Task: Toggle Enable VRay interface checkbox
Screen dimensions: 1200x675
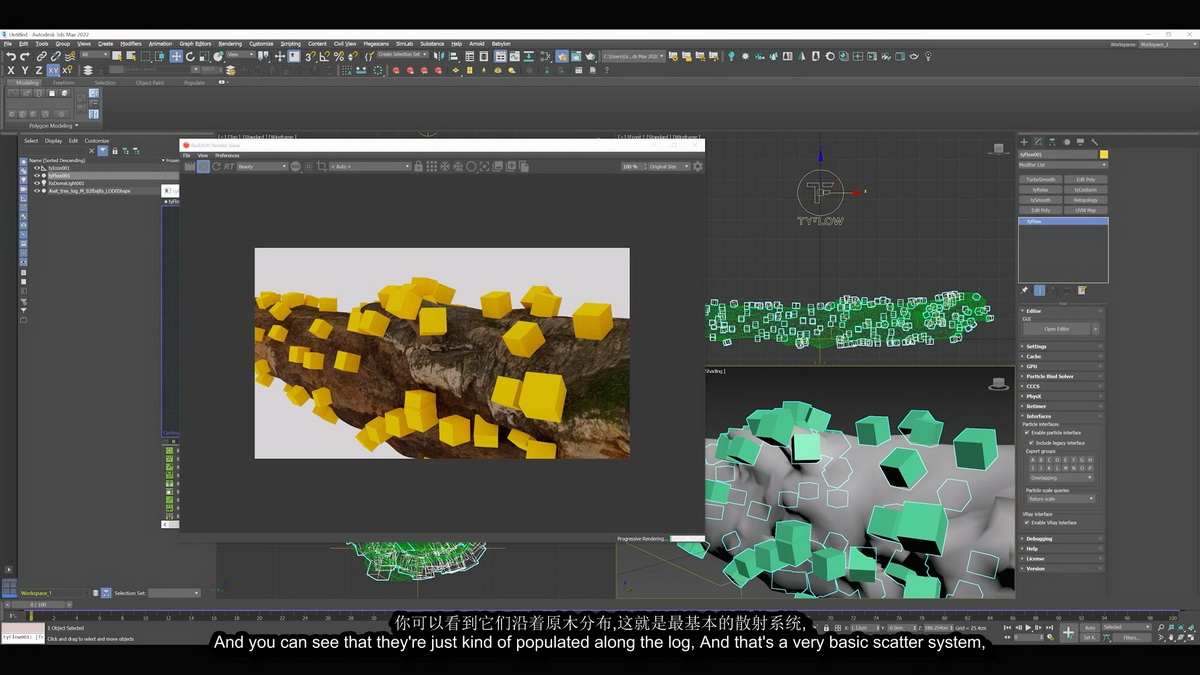Action: [x=1027, y=522]
